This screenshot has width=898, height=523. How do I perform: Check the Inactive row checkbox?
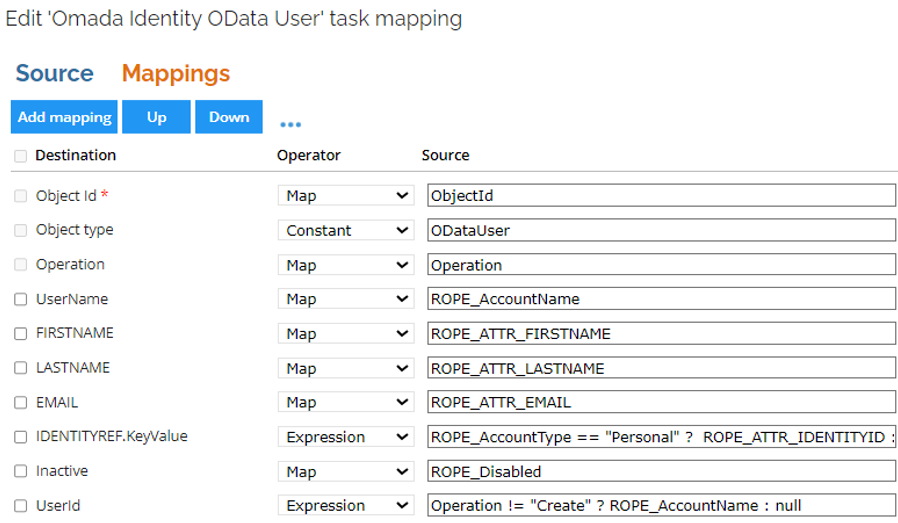(x=21, y=471)
